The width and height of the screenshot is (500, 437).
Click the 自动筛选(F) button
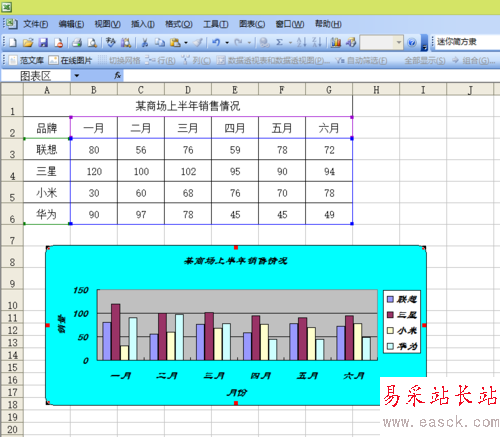[361, 60]
